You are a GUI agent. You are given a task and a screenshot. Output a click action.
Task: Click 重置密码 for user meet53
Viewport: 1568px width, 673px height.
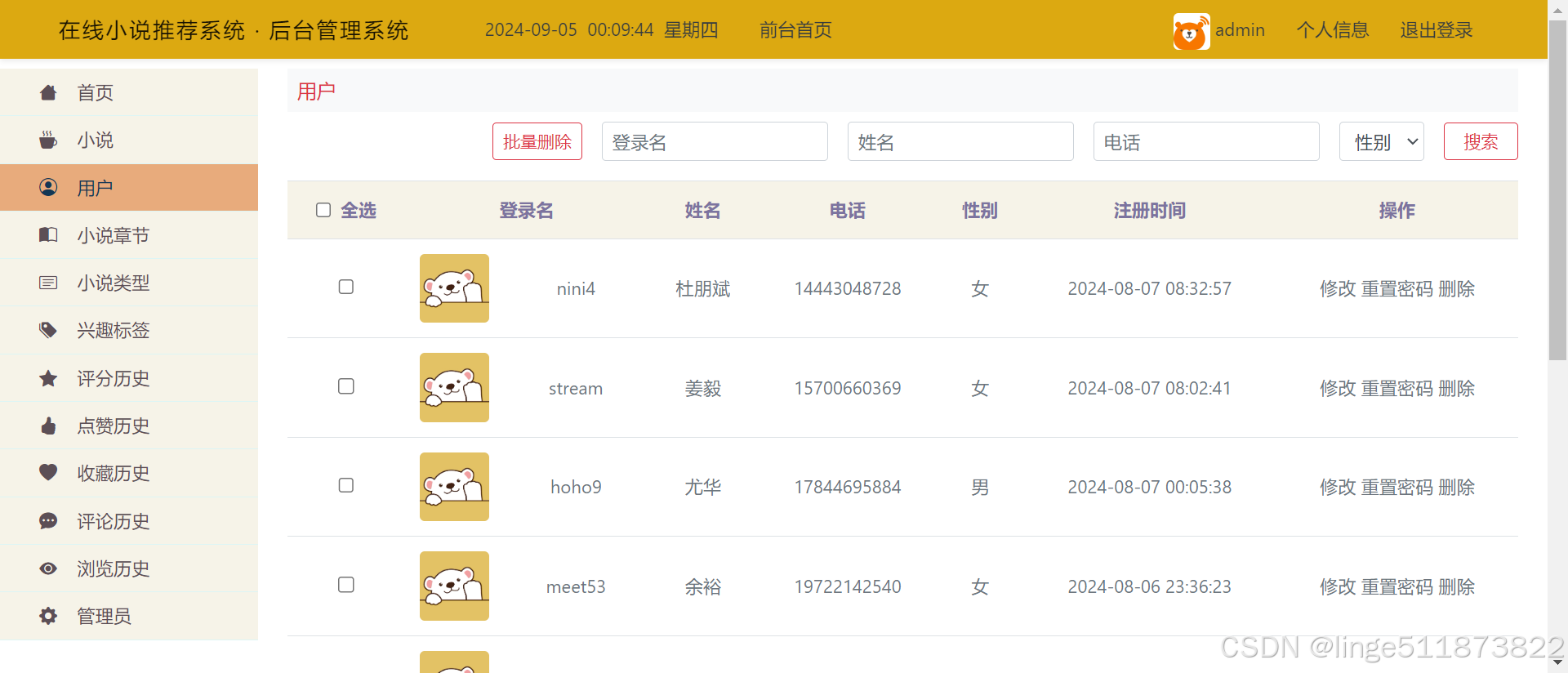(1397, 586)
